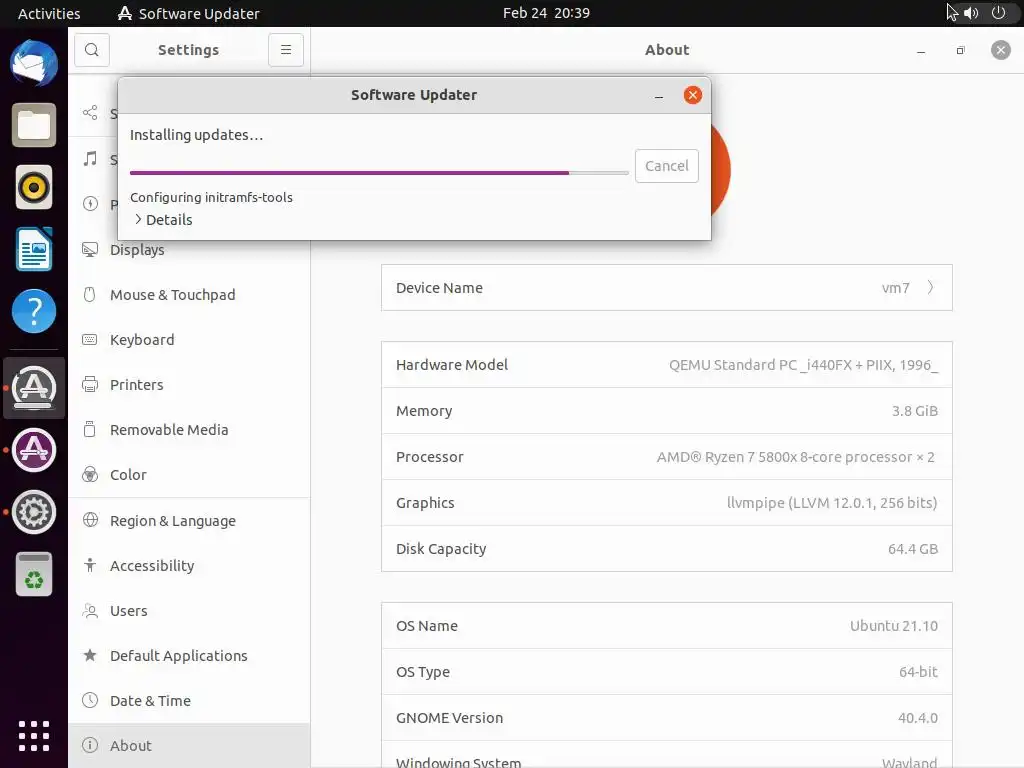Screen dimensions: 1024x768
Task: Open Color settings panel
Action: coord(189,475)
